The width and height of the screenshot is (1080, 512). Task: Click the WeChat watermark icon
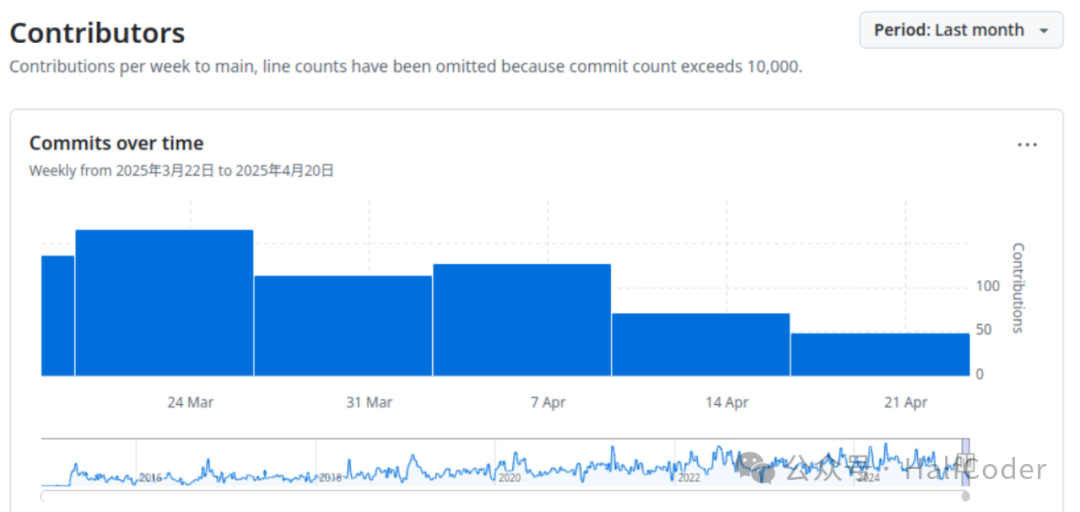click(759, 465)
